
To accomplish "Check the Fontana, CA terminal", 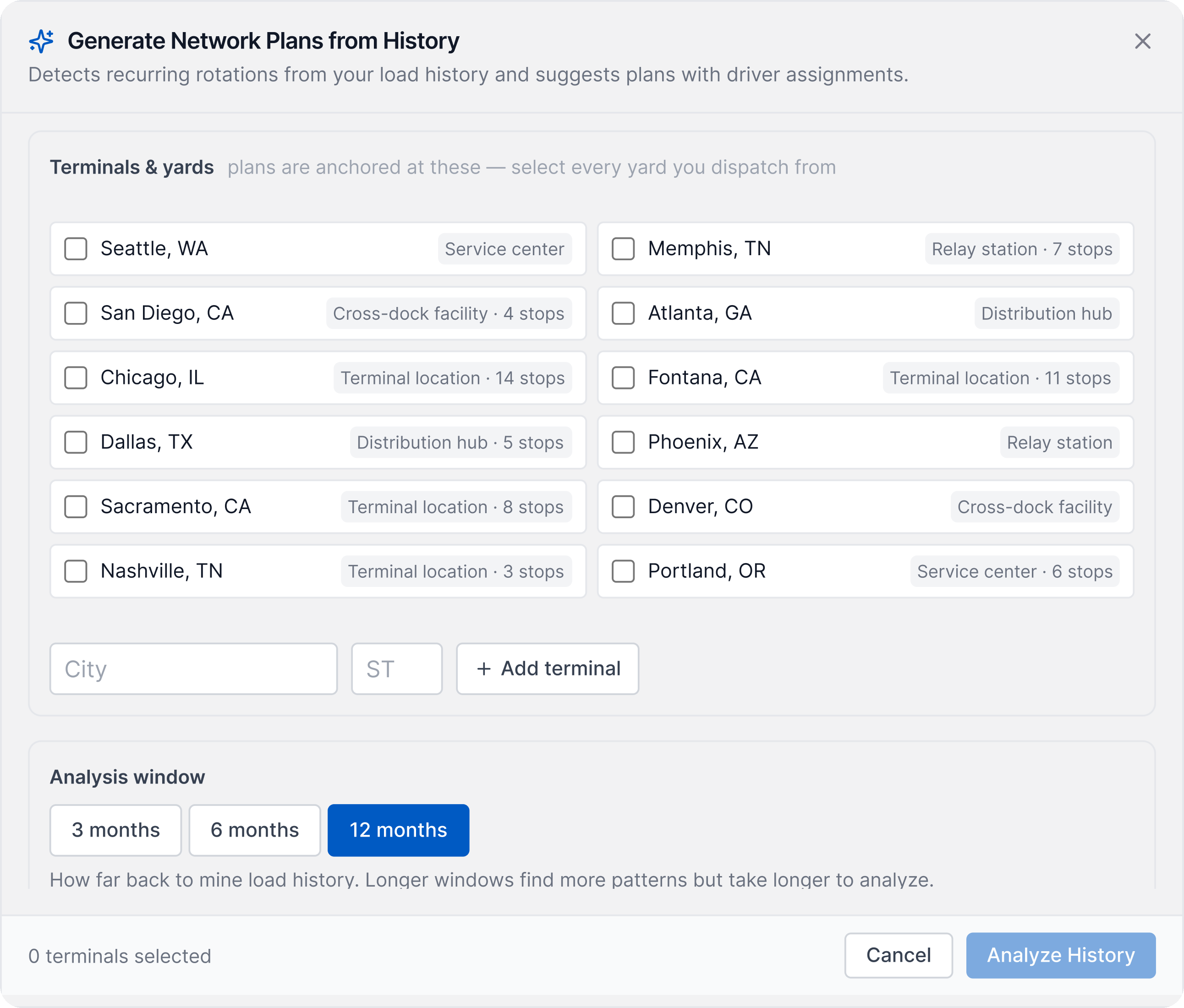I will click(x=623, y=378).
